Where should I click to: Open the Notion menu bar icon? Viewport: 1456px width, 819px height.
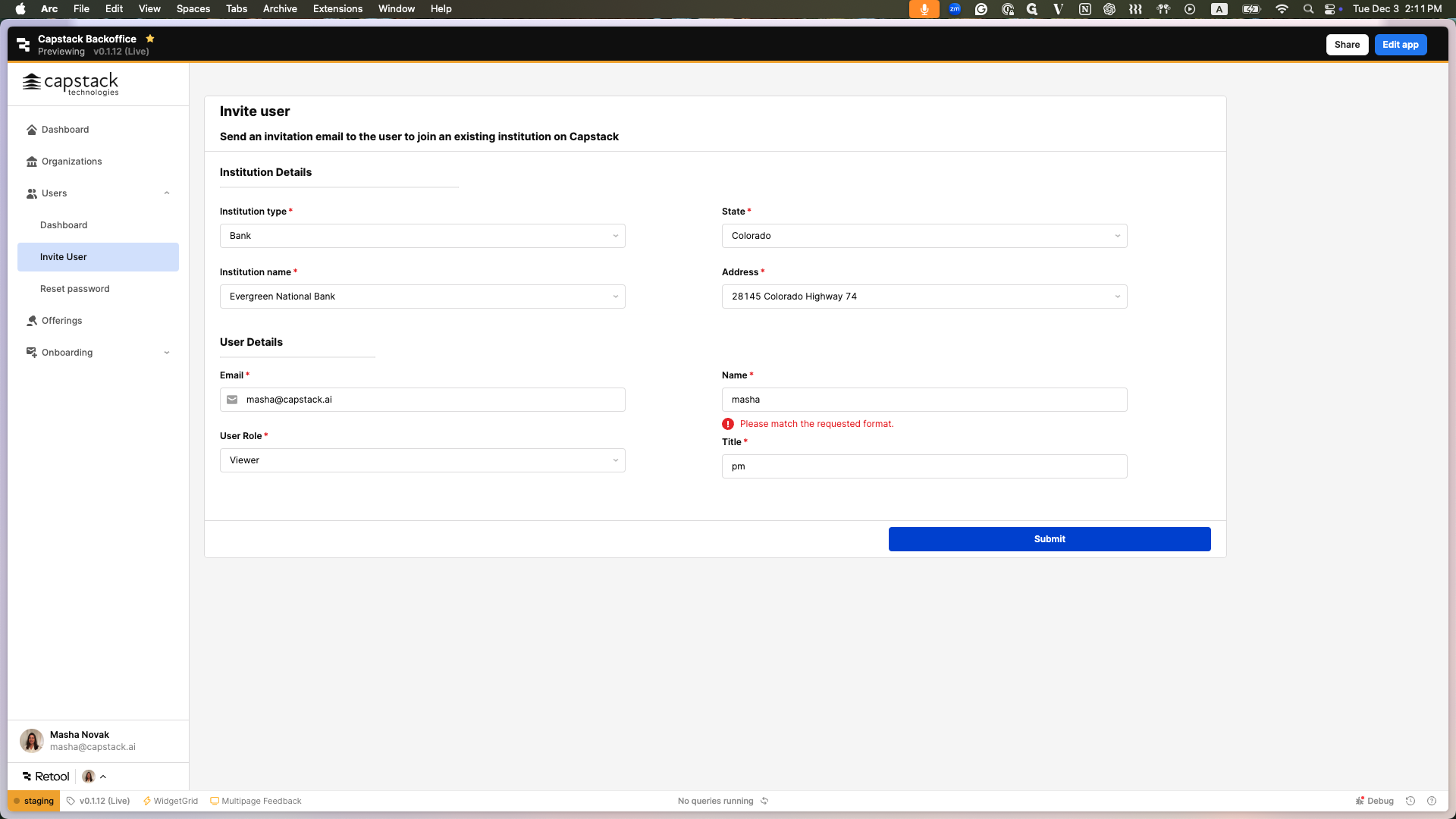pyautogui.click(x=1085, y=9)
